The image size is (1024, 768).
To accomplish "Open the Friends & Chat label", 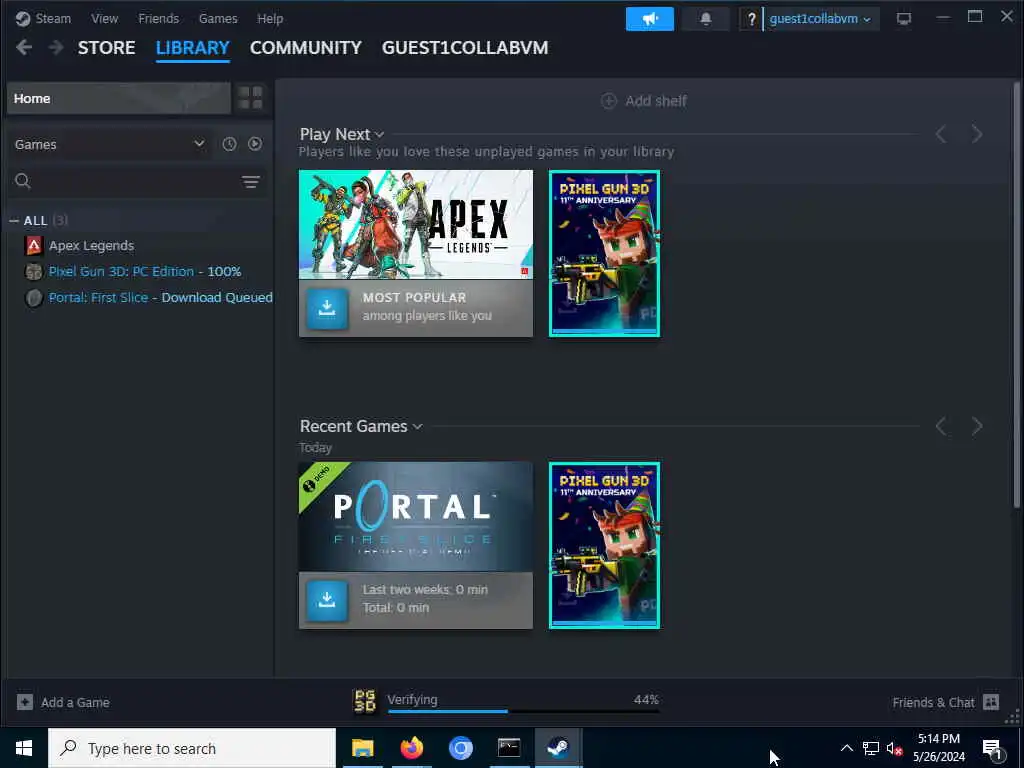I will [x=933, y=702].
